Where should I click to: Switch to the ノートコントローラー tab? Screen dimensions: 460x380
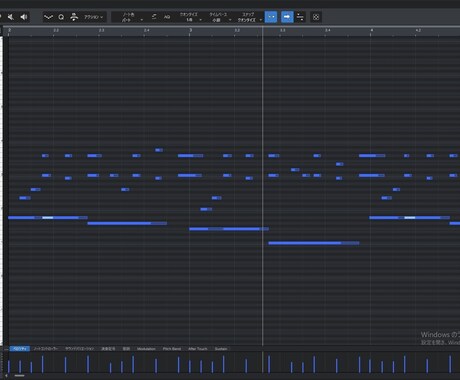click(46, 349)
